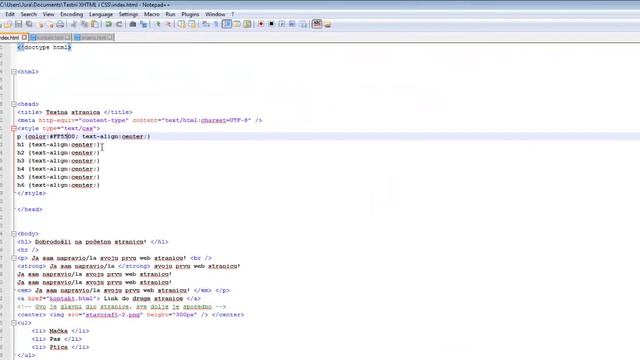The image size is (640, 360).
Task: Collapse the <body> fold marker
Action: coord(14,234)
